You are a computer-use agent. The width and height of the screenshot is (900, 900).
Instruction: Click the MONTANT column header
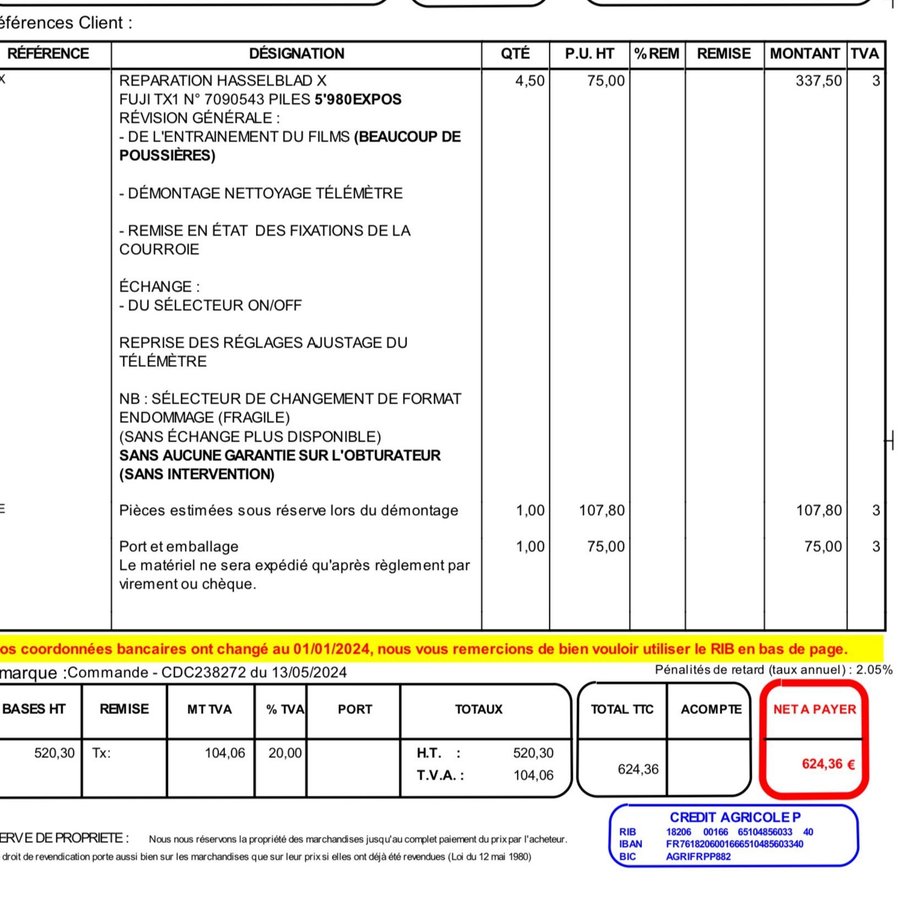tap(804, 54)
